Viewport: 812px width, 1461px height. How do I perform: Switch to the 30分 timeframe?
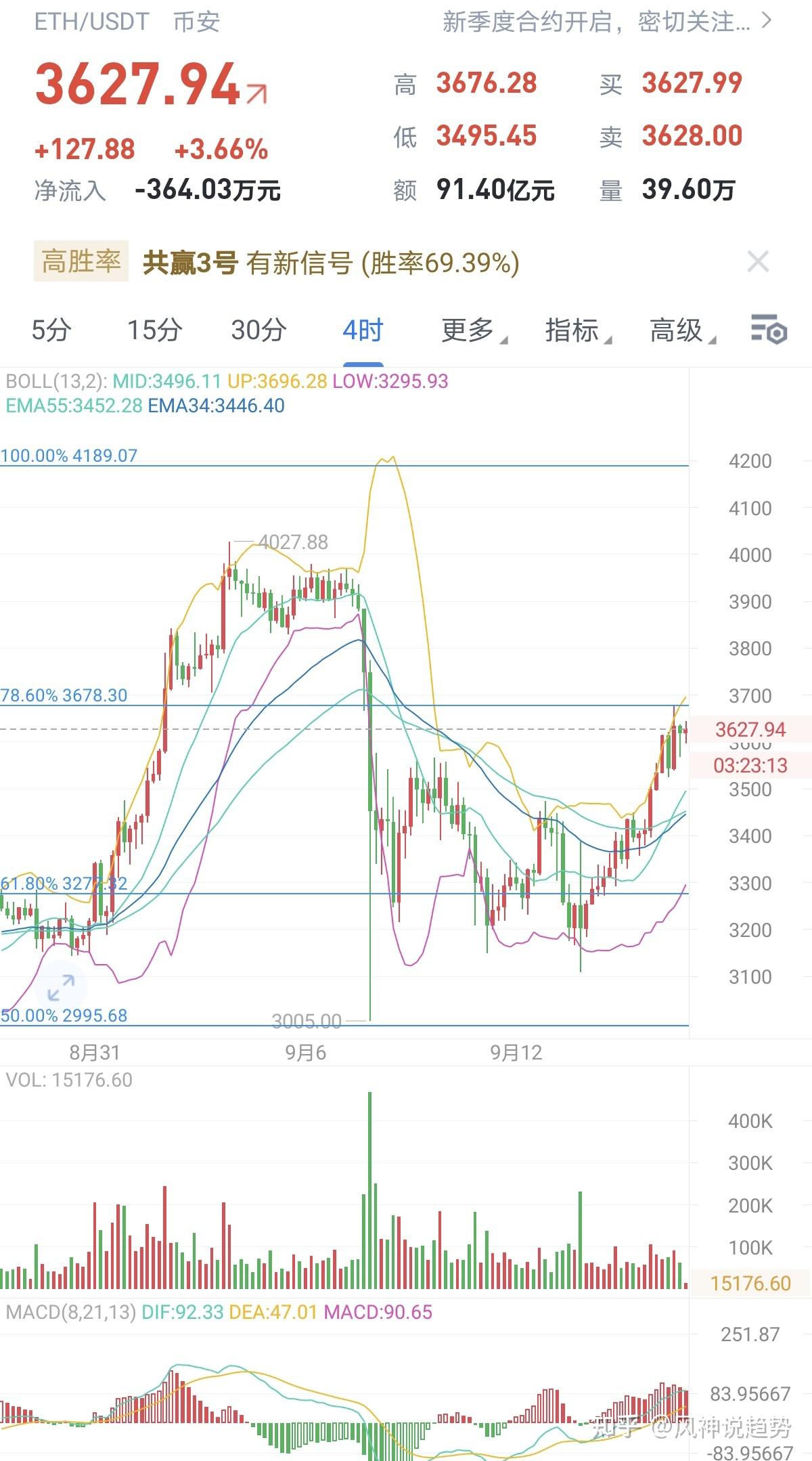click(258, 330)
